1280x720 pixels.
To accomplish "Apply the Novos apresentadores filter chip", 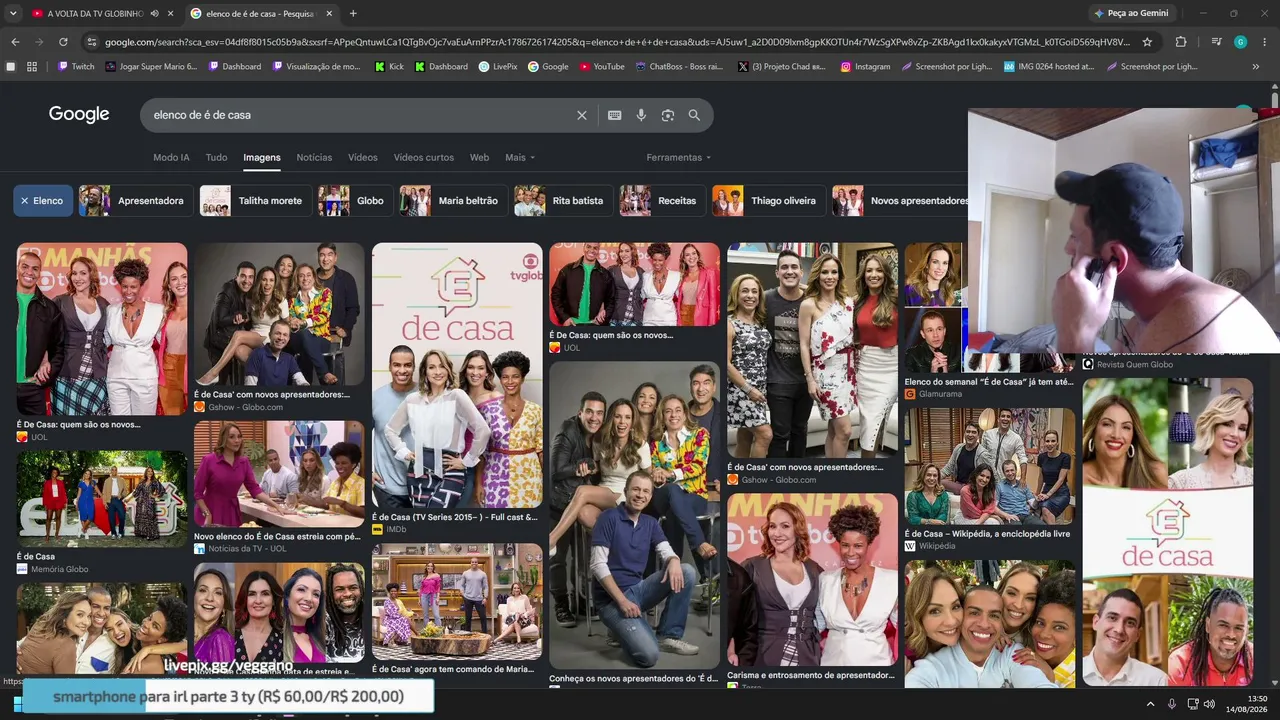I will tap(901, 200).
